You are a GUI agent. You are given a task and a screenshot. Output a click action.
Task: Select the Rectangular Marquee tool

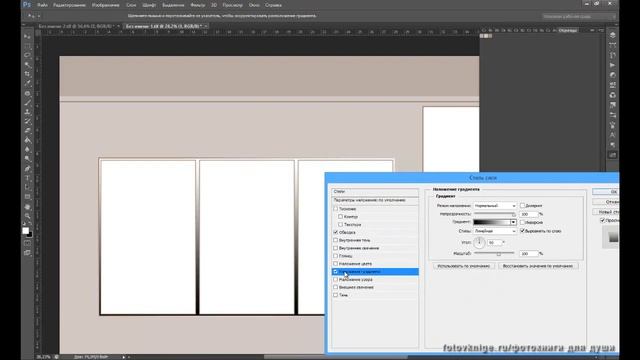click(x=27, y=46)
